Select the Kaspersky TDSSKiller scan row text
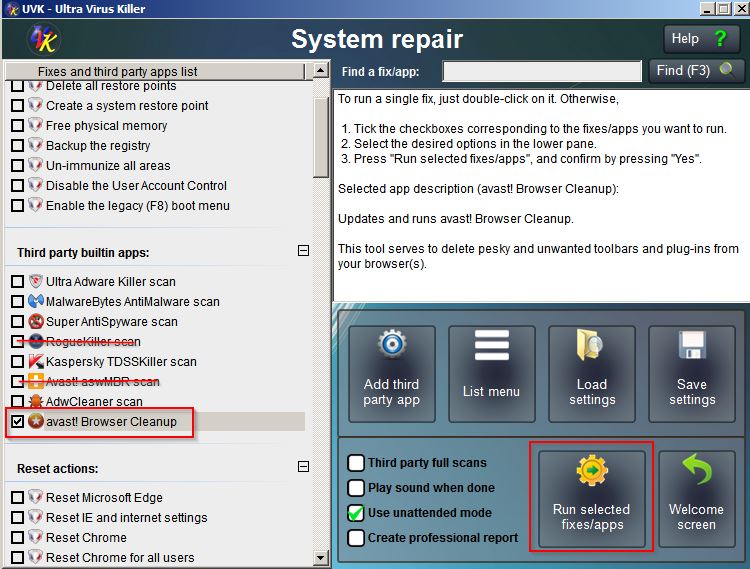 121,361
